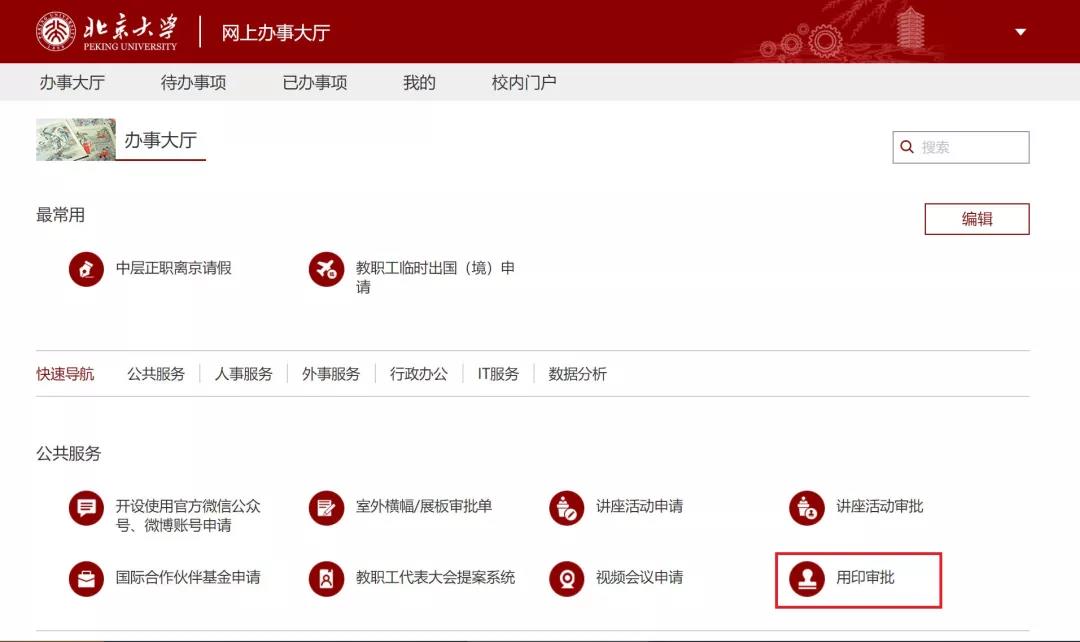Click the 中层正职离京请假 service icon
This screenshot has width=1080, height=642.
click(86, 269)
